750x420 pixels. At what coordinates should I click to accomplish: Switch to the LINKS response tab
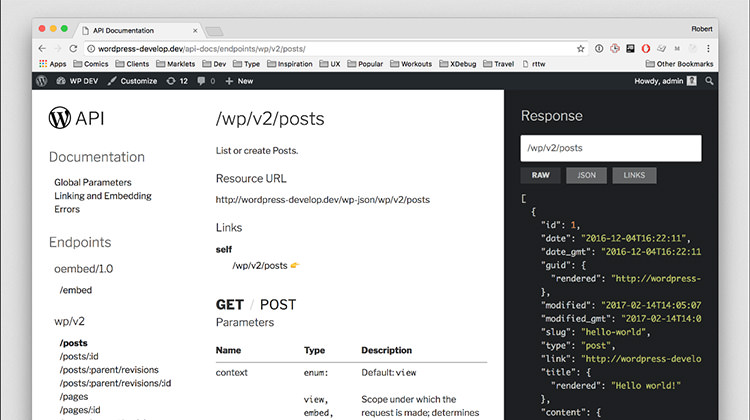634,176
